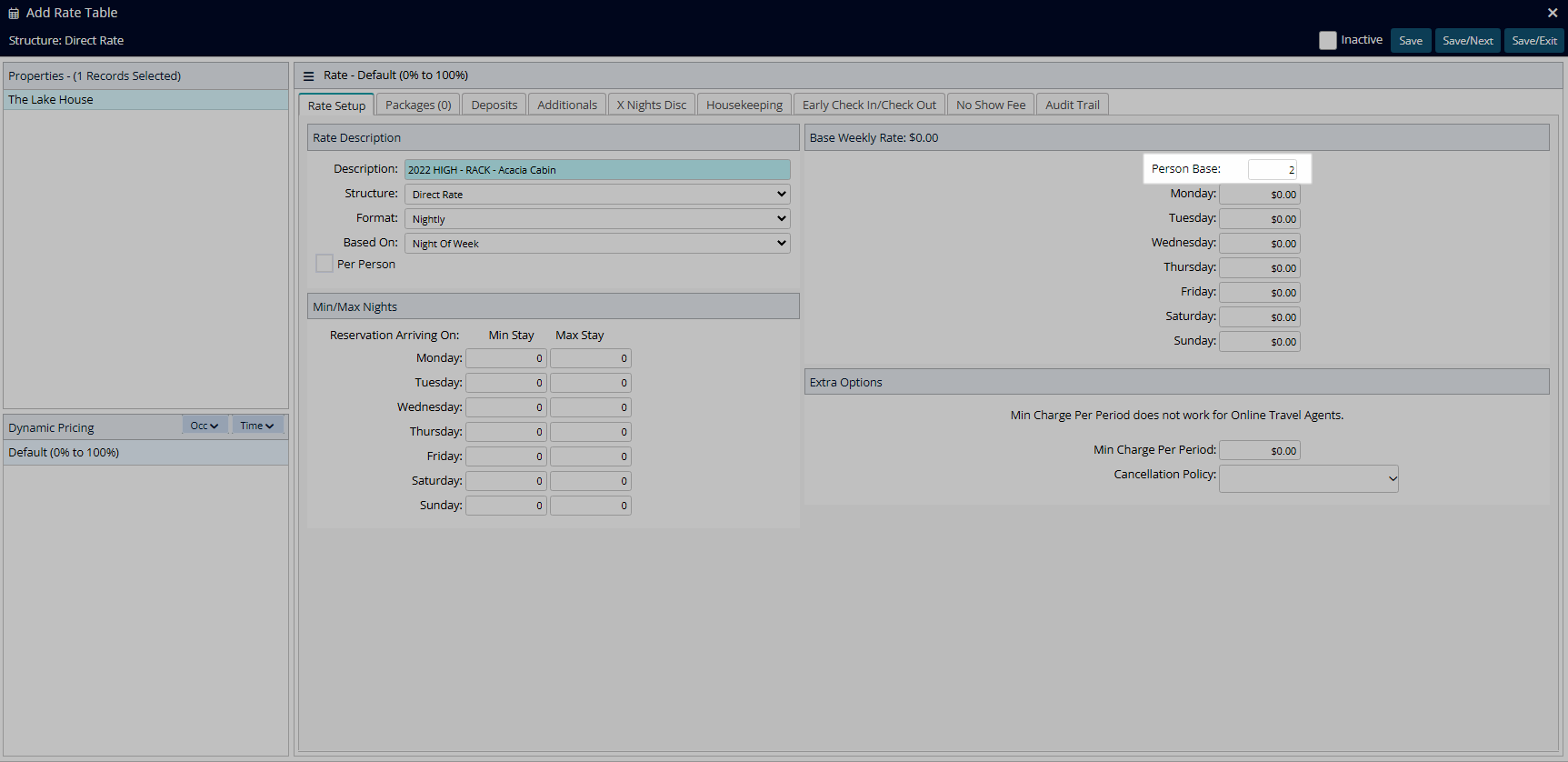
Task: Open the Packages (0) tab
Action: [x=418, y=105]
